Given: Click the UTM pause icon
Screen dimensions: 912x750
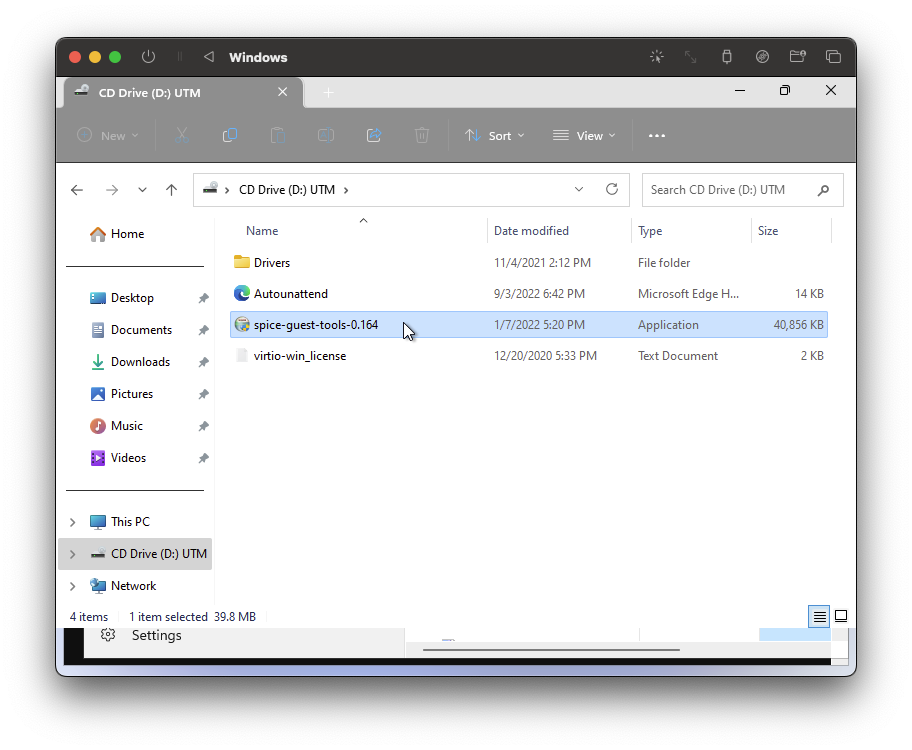Looking at the screenshot, I should coord(180,57).
